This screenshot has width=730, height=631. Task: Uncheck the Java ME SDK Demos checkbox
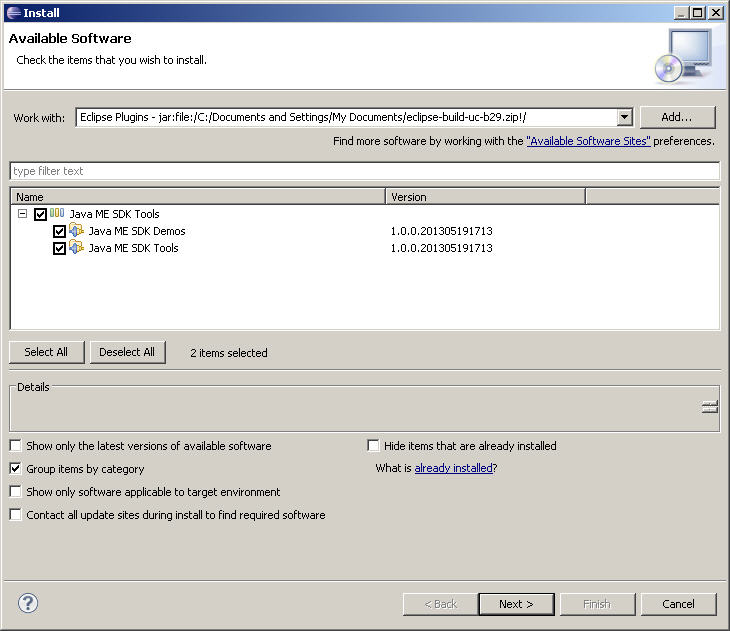(x=59, y=231)
